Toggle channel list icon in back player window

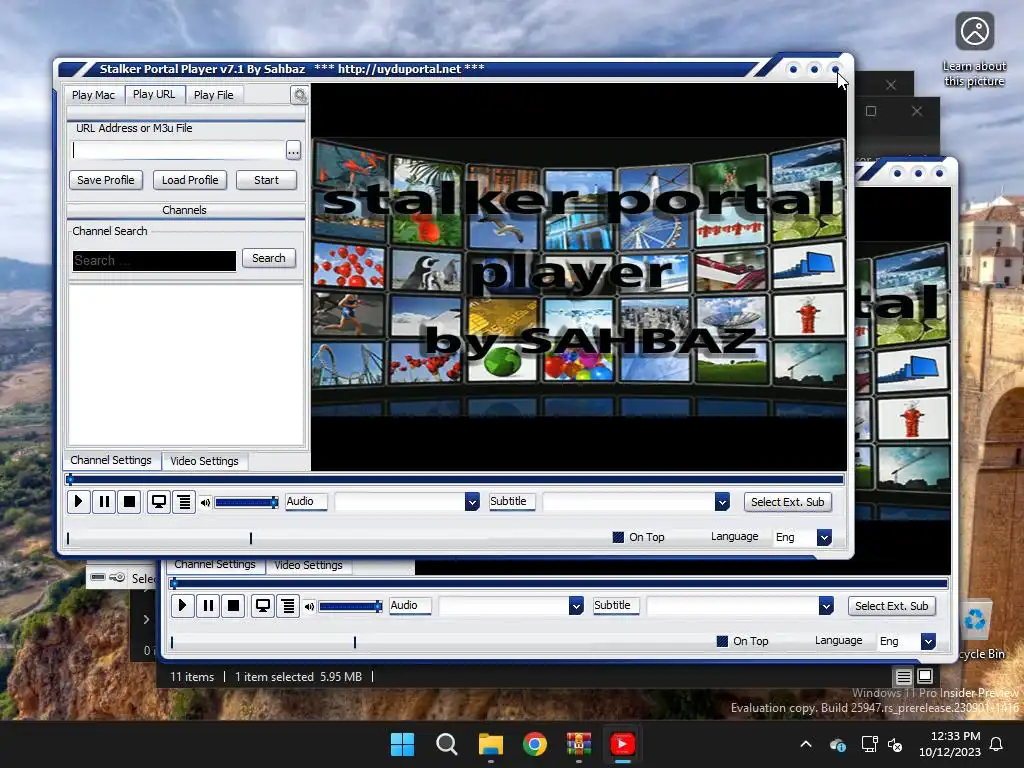pyautogui.click(x=288, y=605)
